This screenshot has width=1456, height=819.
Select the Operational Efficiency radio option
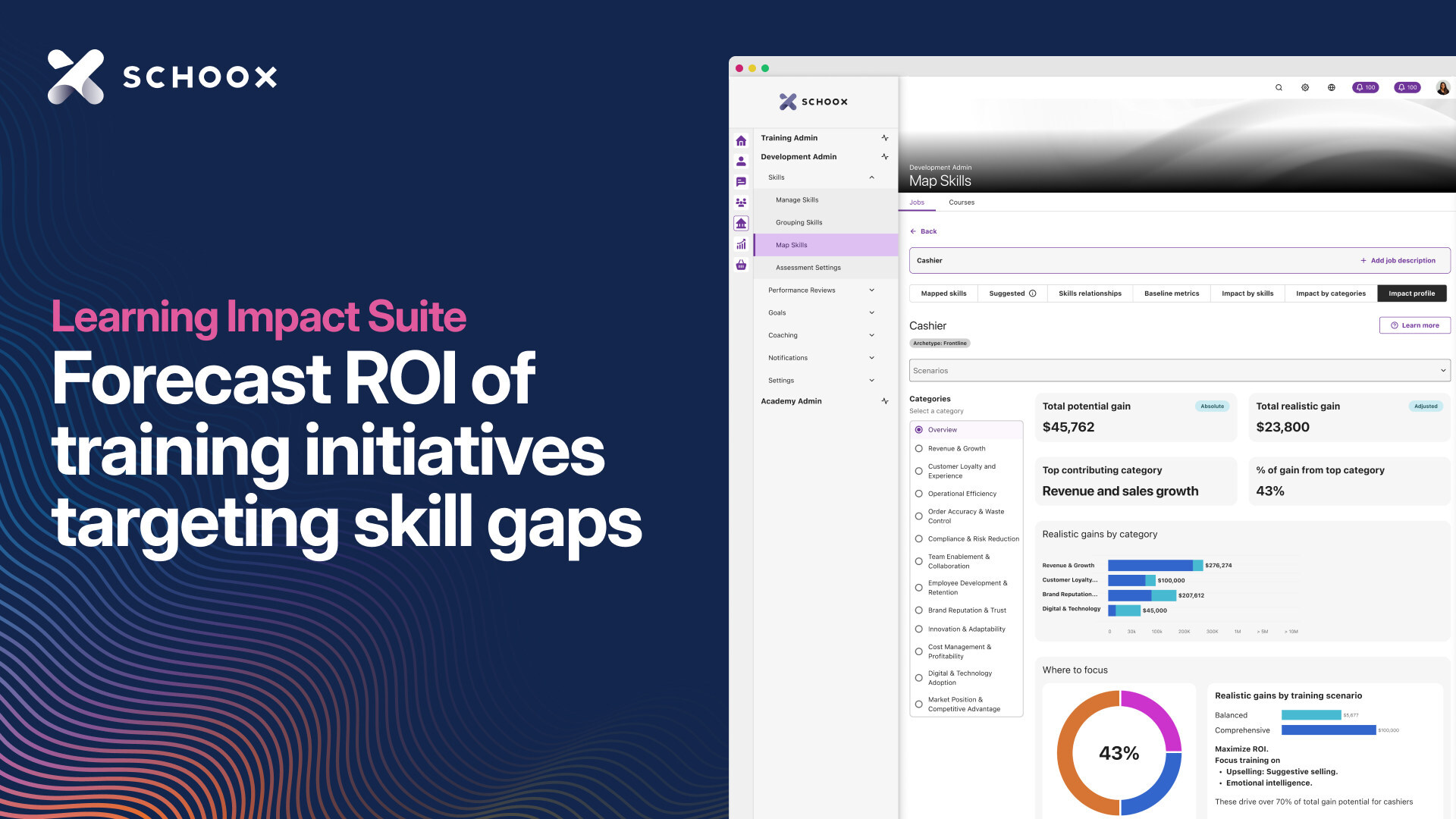(918, 494)
